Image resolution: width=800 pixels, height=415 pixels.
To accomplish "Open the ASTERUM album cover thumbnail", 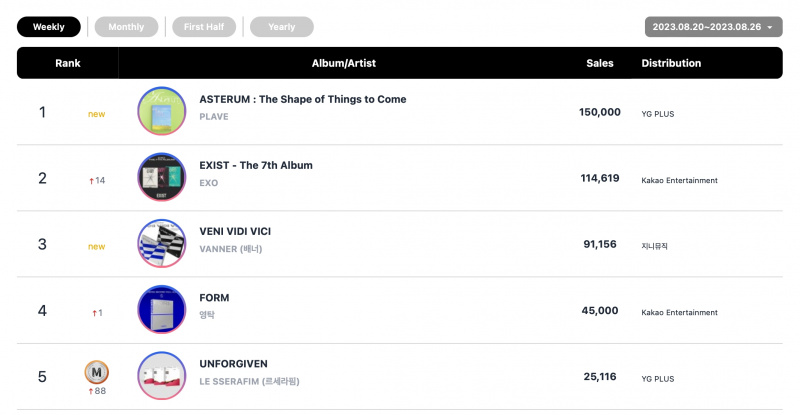I will click(162, 111).
